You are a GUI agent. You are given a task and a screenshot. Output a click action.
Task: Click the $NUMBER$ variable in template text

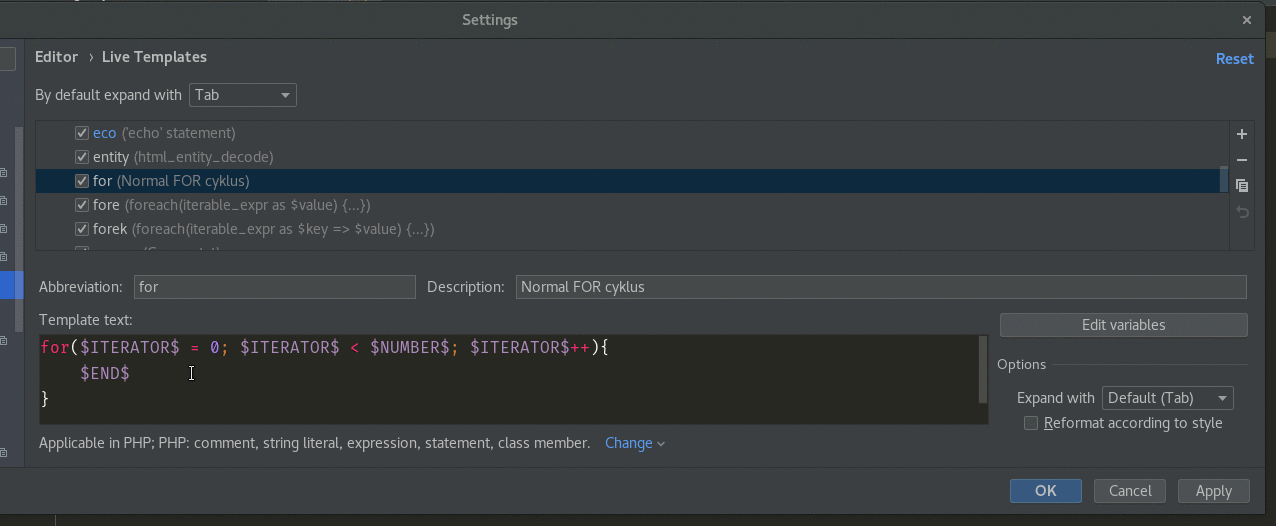point(410,347)
